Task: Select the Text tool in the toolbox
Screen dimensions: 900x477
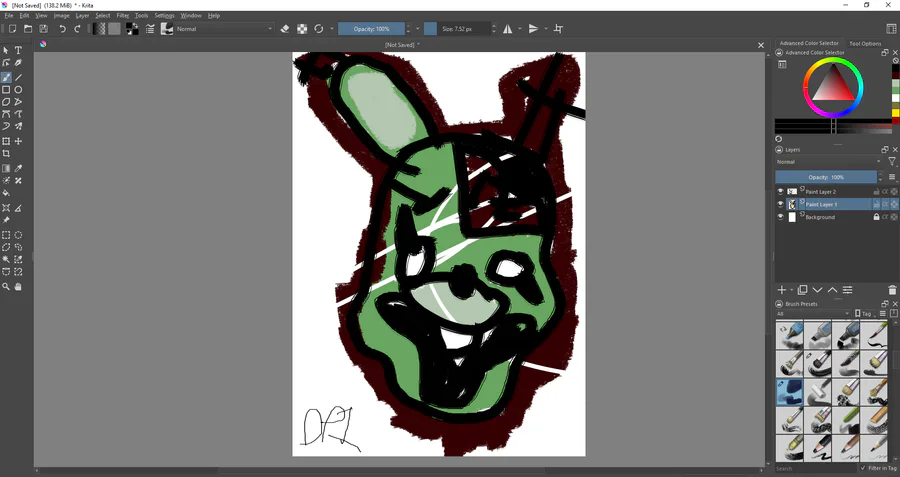Action: click(x=18, y=51)
